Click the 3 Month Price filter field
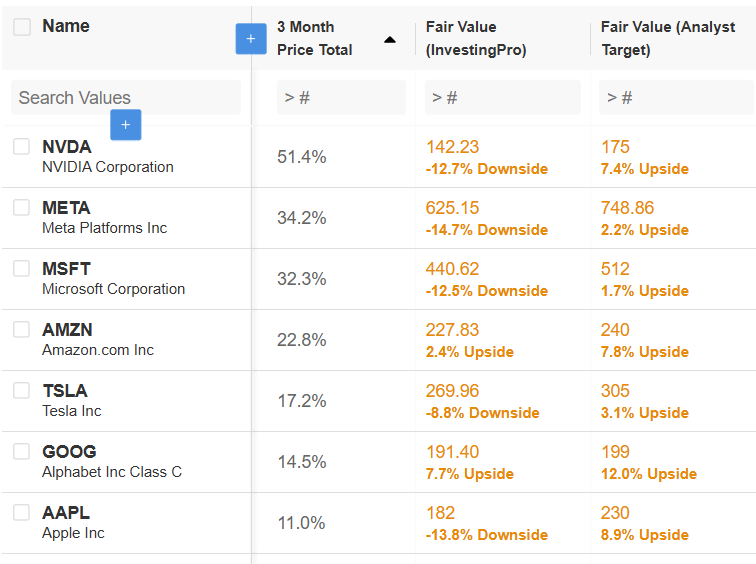 tap(341, 97)
